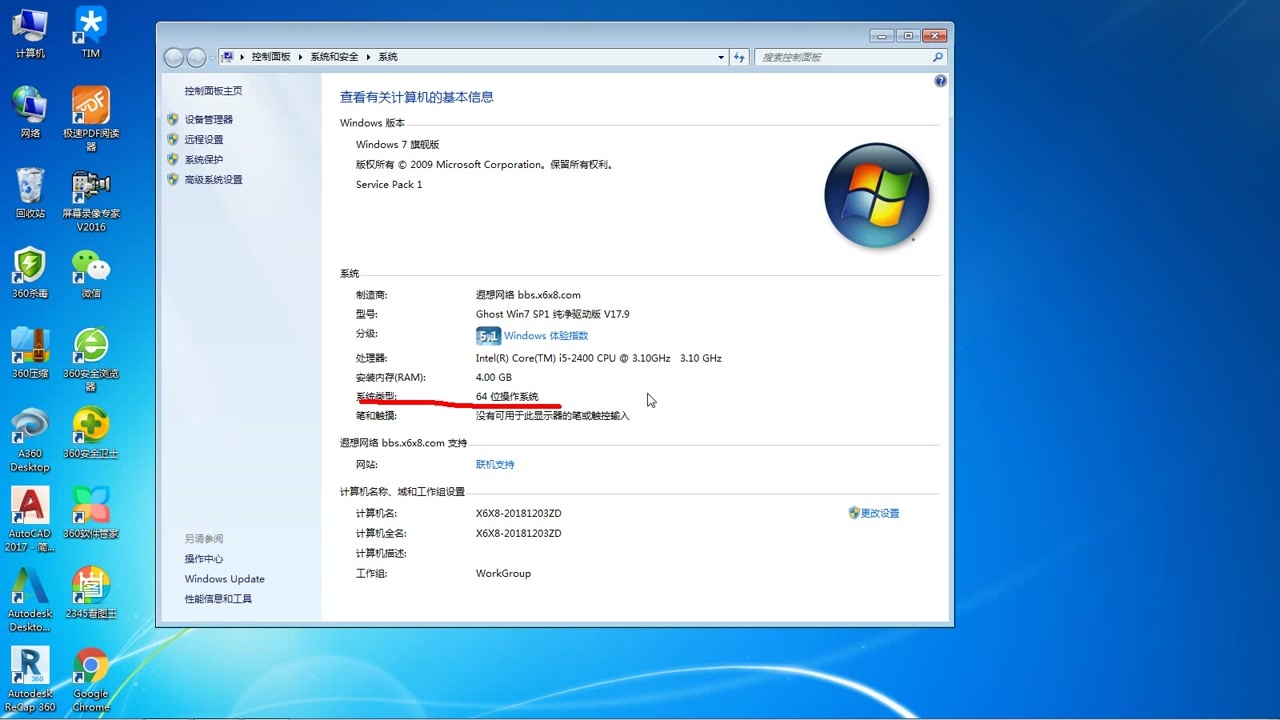Viewport: 1280px width, 720px height.
Task: Open Autodesk ReCap 360 shortcut
Action: click(x=30, y=680)
